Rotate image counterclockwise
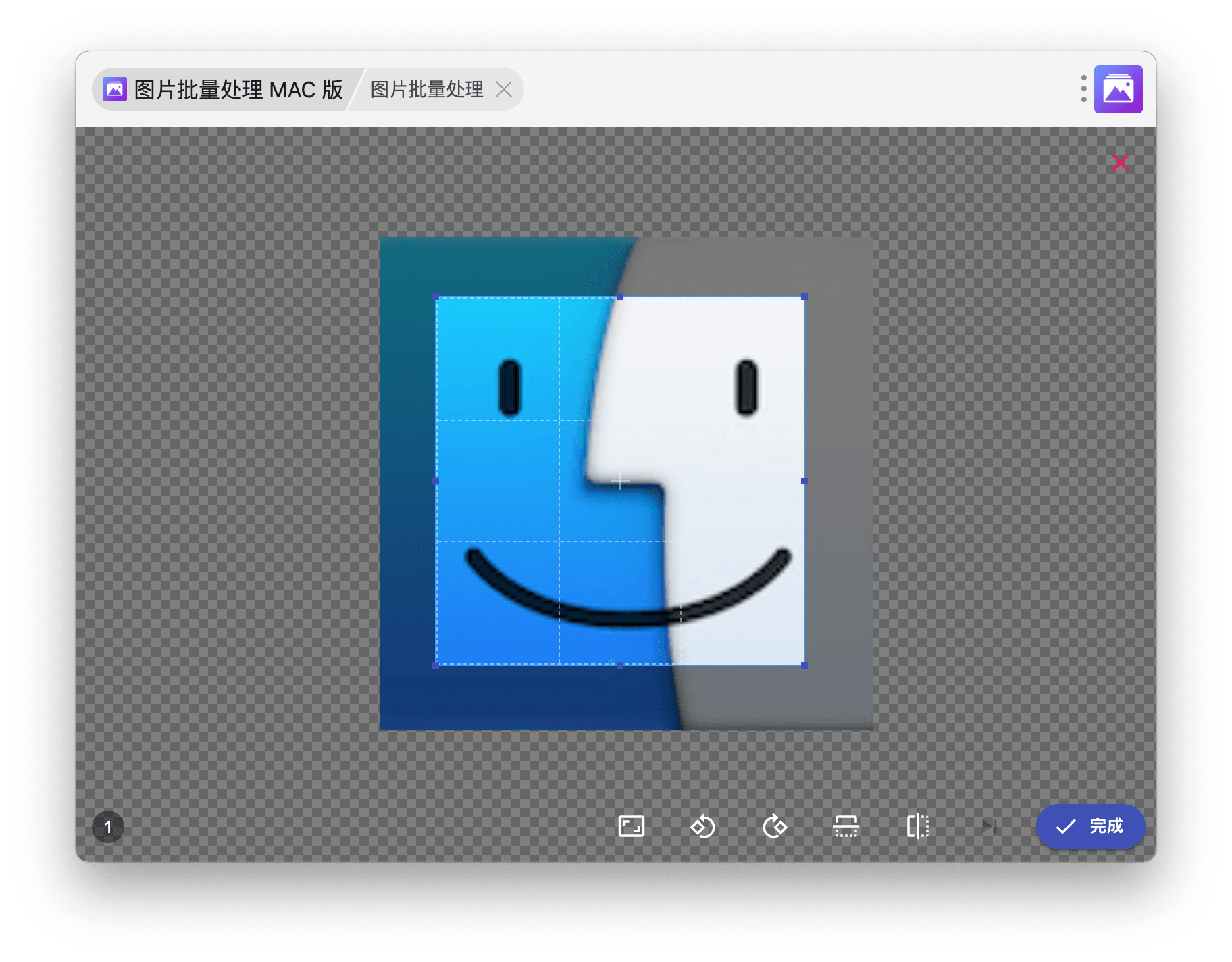The height and width of the screenshot is (962, 1232). point(702,826)
